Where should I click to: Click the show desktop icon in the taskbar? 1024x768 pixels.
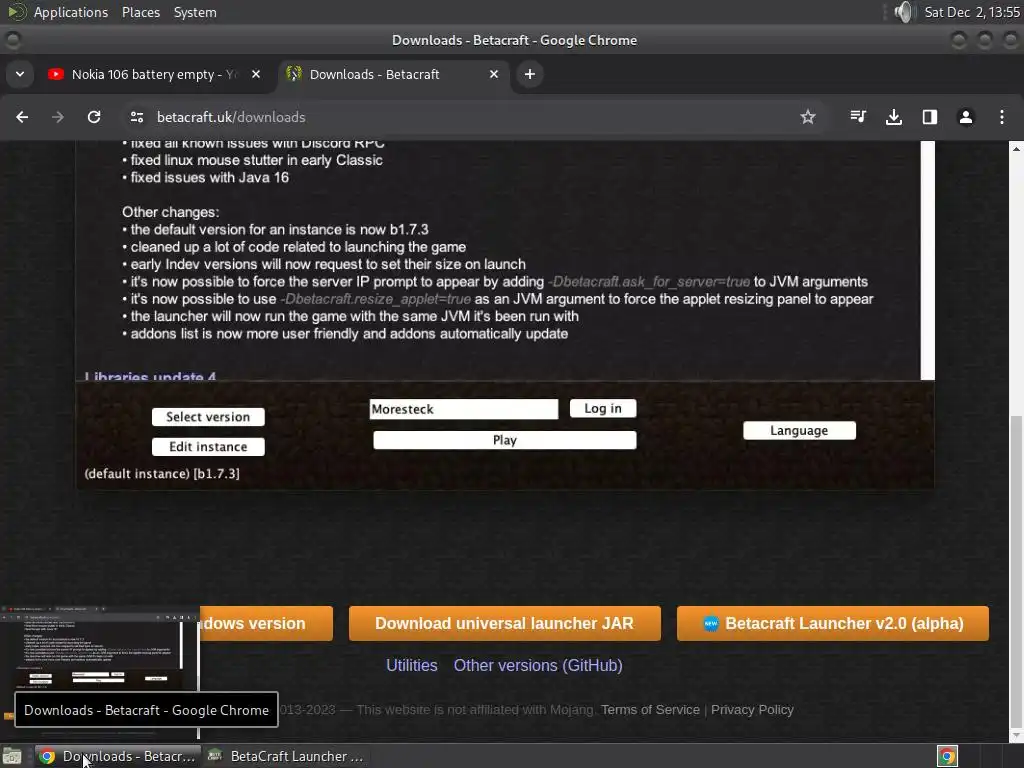[x=12, y=756]
